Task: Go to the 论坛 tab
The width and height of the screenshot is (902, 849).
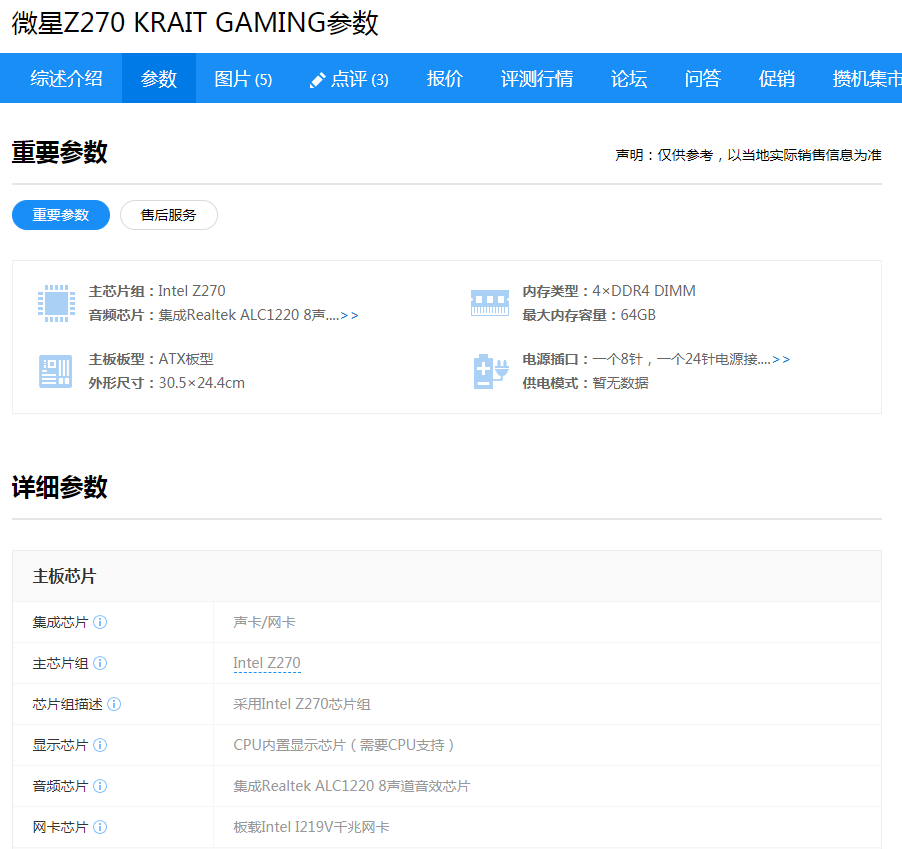Action: [x=629, y=78]
